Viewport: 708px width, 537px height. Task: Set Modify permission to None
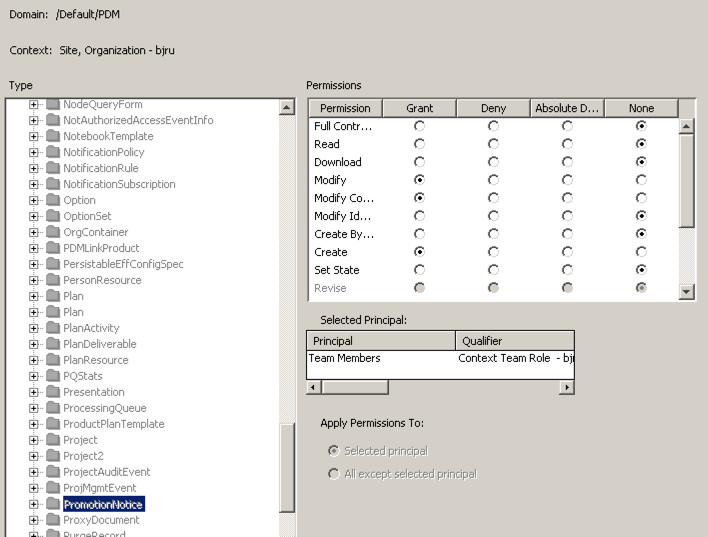(x=641, y=180)
